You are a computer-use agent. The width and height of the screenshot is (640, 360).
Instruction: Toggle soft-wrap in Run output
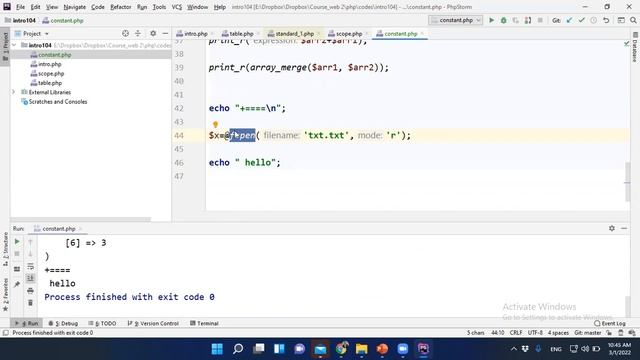[31, 267]
